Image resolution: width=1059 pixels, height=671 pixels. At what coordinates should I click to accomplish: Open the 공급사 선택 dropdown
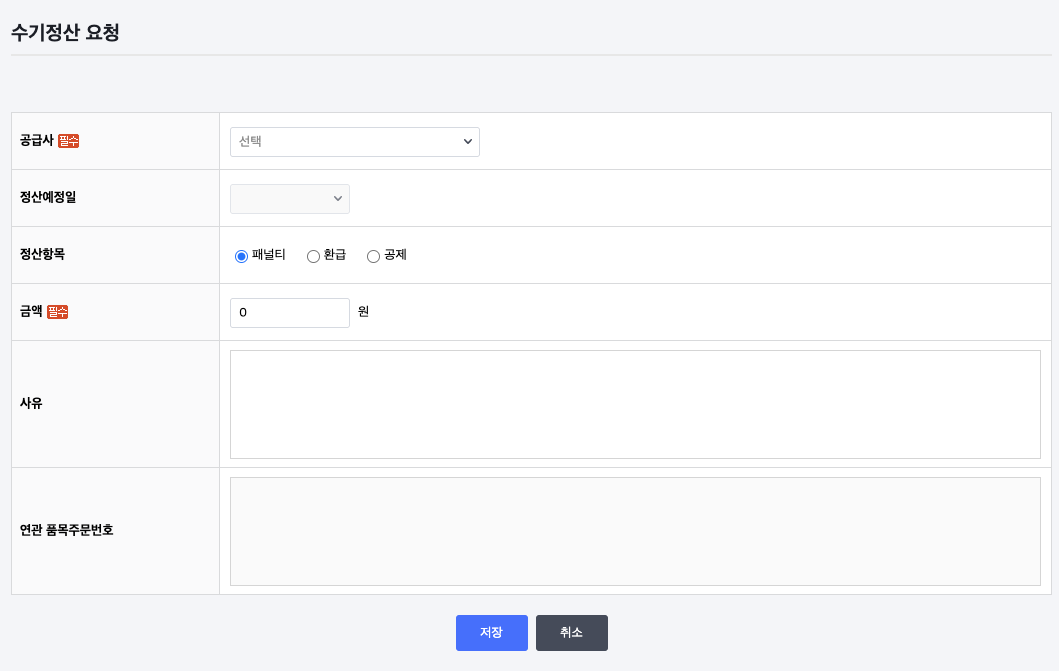(354, 142)
